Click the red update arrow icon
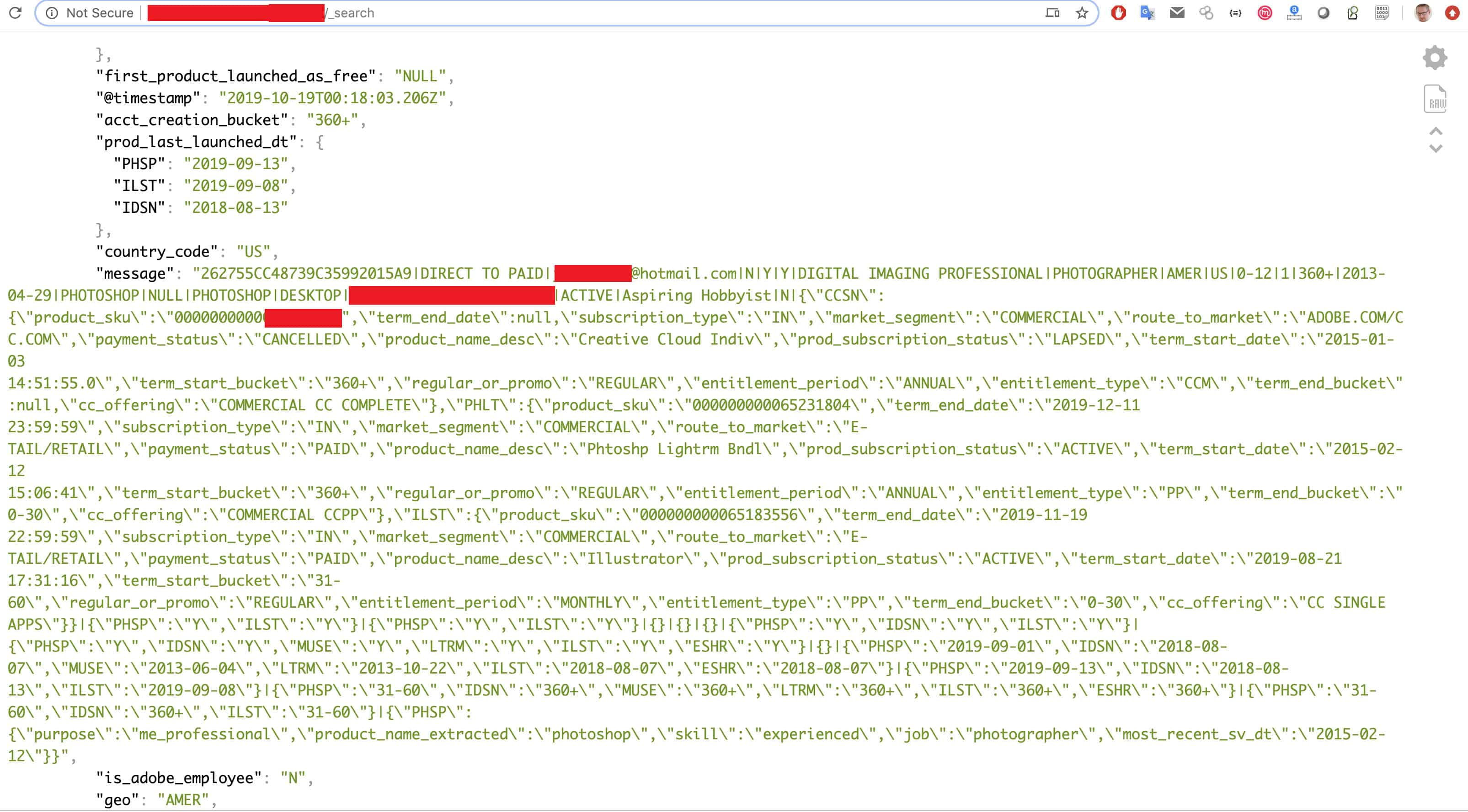Screen dimensions: 1468x812 point(1452,12)
